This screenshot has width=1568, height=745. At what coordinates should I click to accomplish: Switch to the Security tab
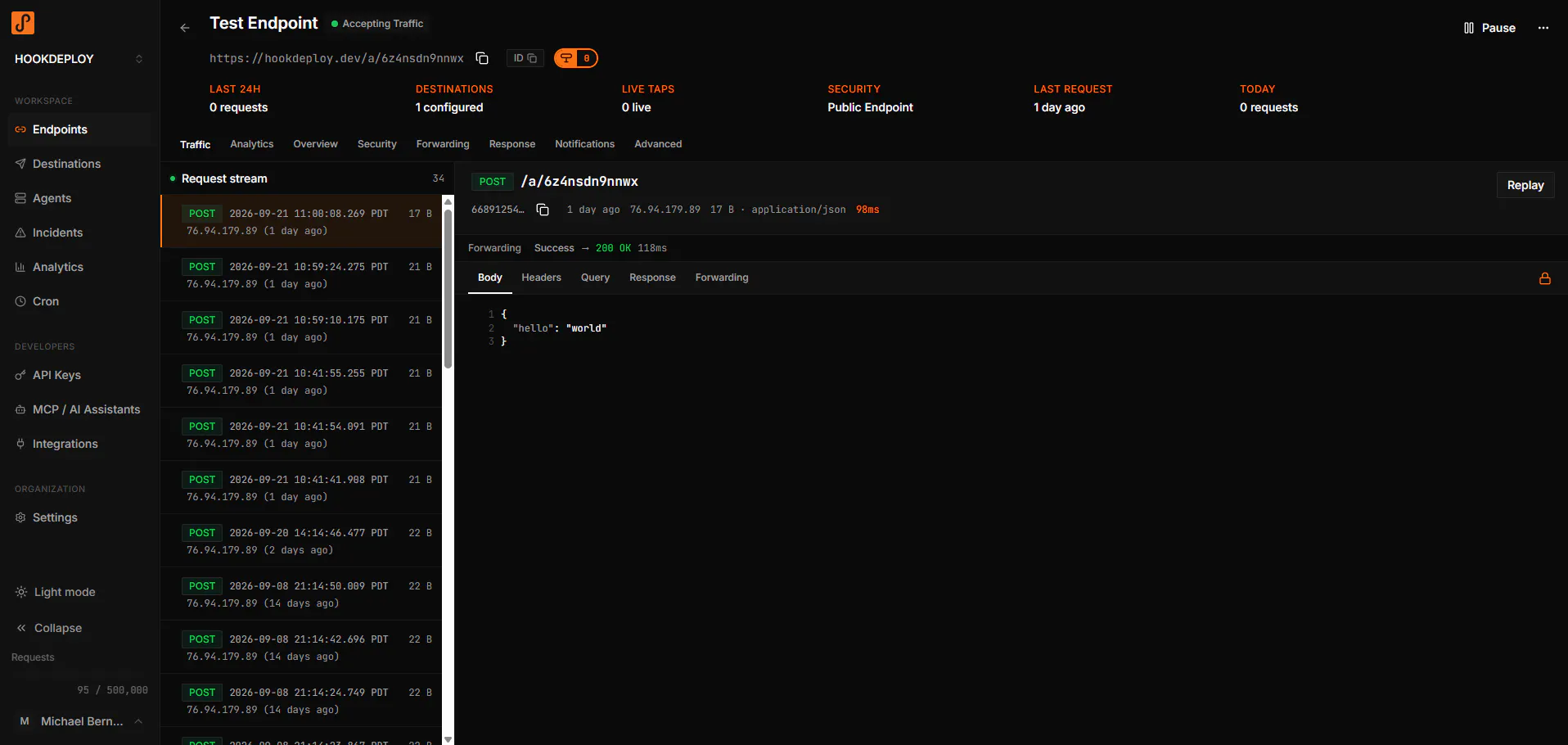click(x=377, y=144)
